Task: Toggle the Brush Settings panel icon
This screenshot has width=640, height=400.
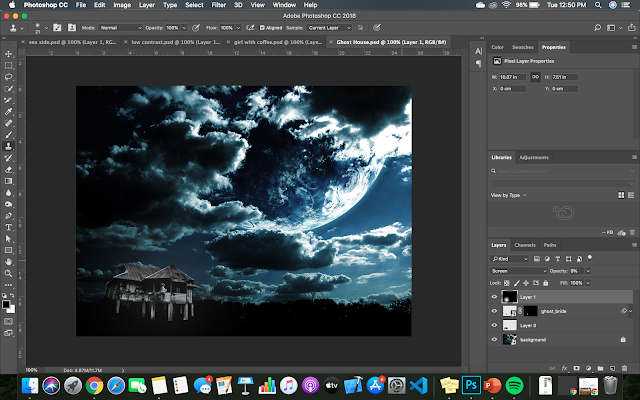Action: pos(57,28)
